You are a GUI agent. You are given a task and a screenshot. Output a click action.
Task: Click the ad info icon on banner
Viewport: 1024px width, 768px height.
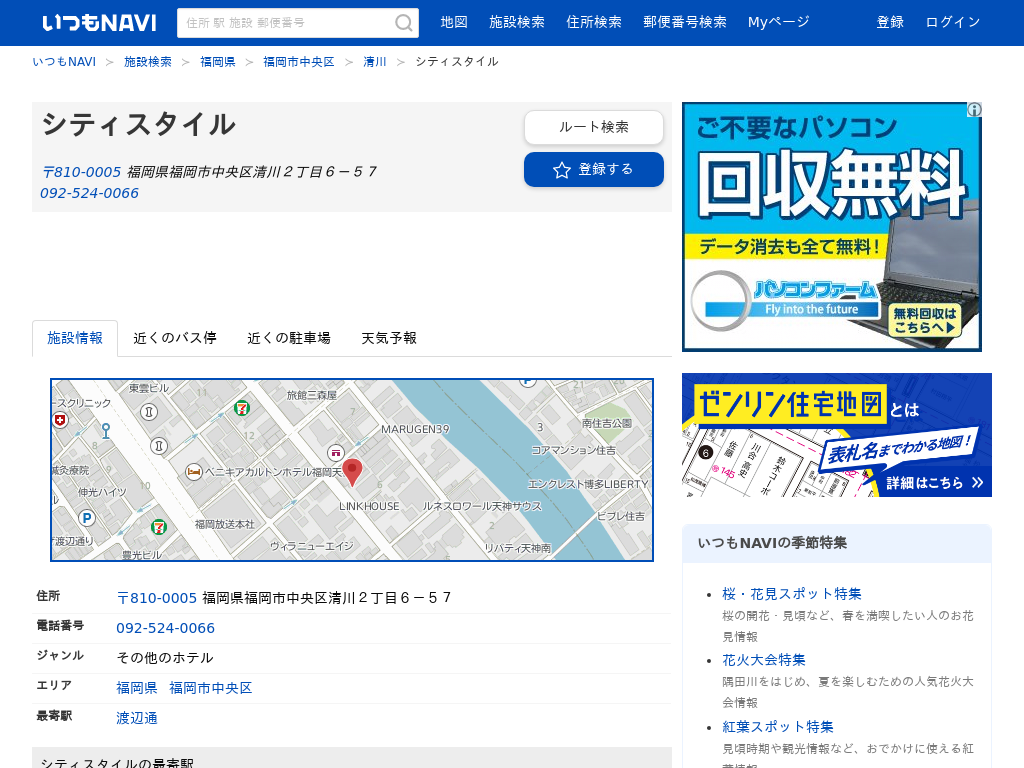coord(973,110)
